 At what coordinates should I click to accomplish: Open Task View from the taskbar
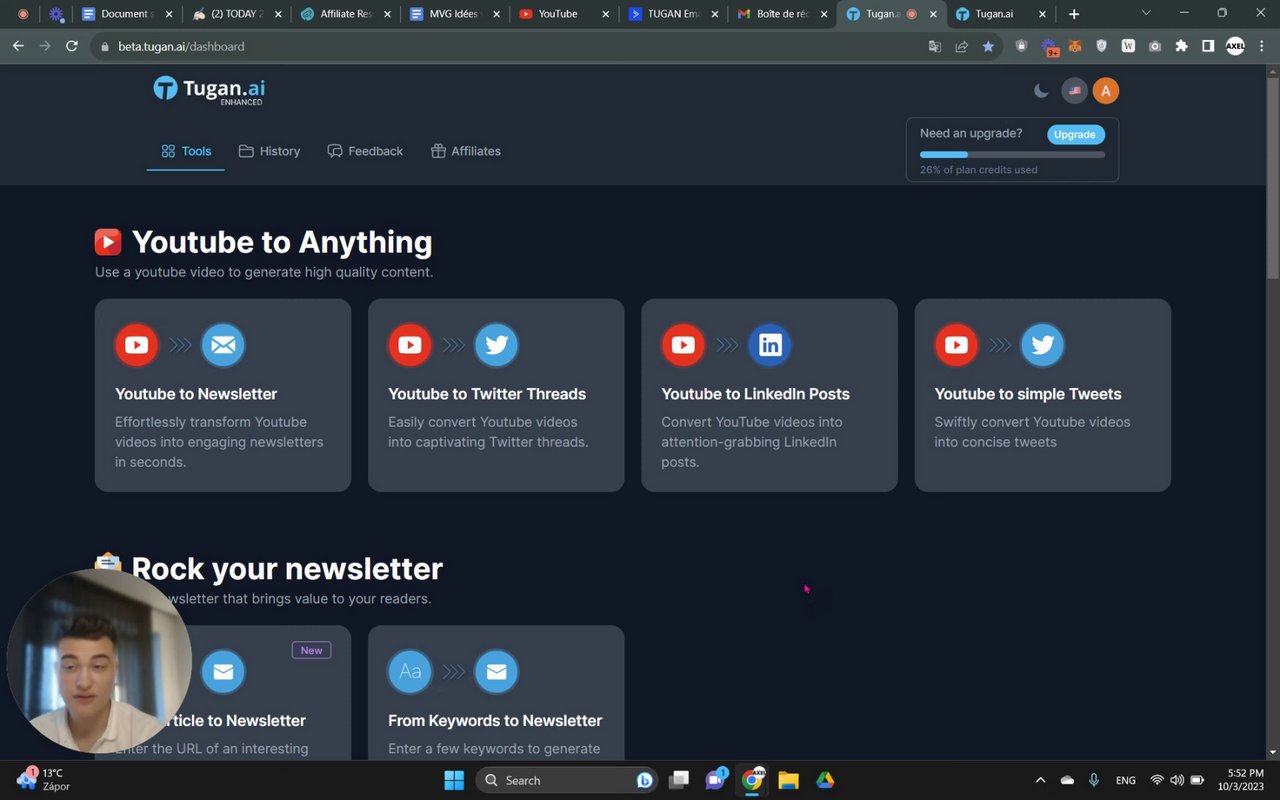click(679, 780)
